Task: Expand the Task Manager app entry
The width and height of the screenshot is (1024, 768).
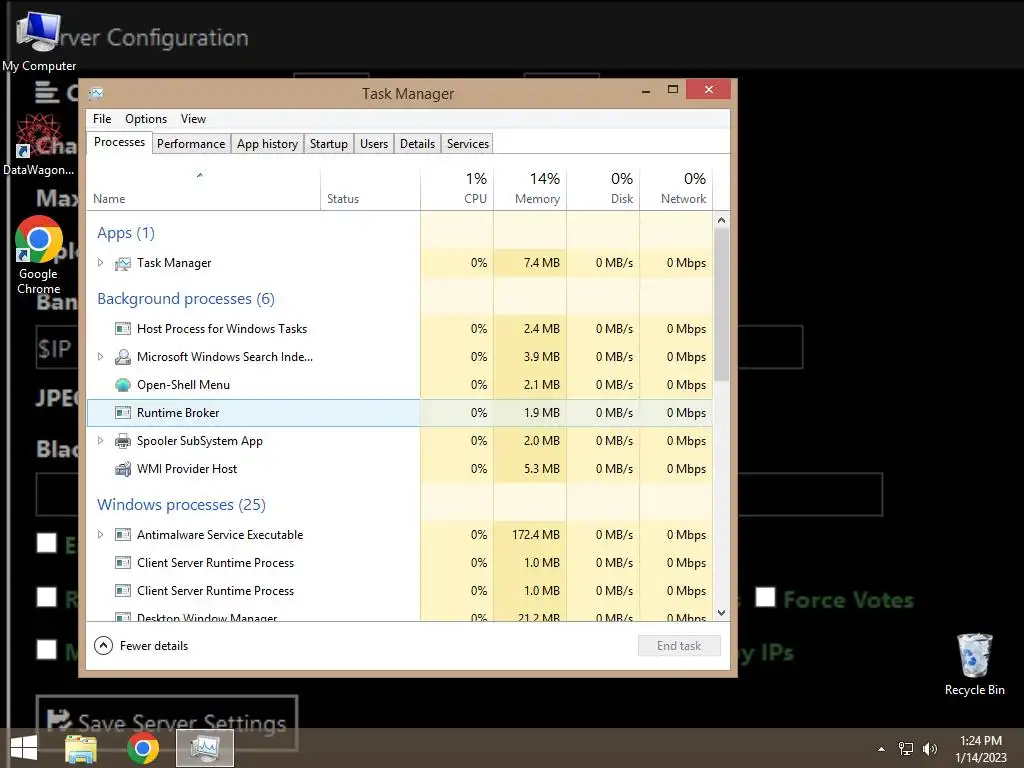Action: click(x=101, y=263)
